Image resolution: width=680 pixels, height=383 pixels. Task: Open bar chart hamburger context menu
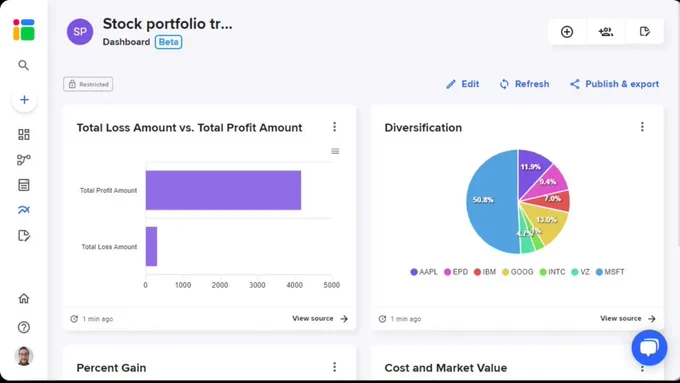[335, 151]
